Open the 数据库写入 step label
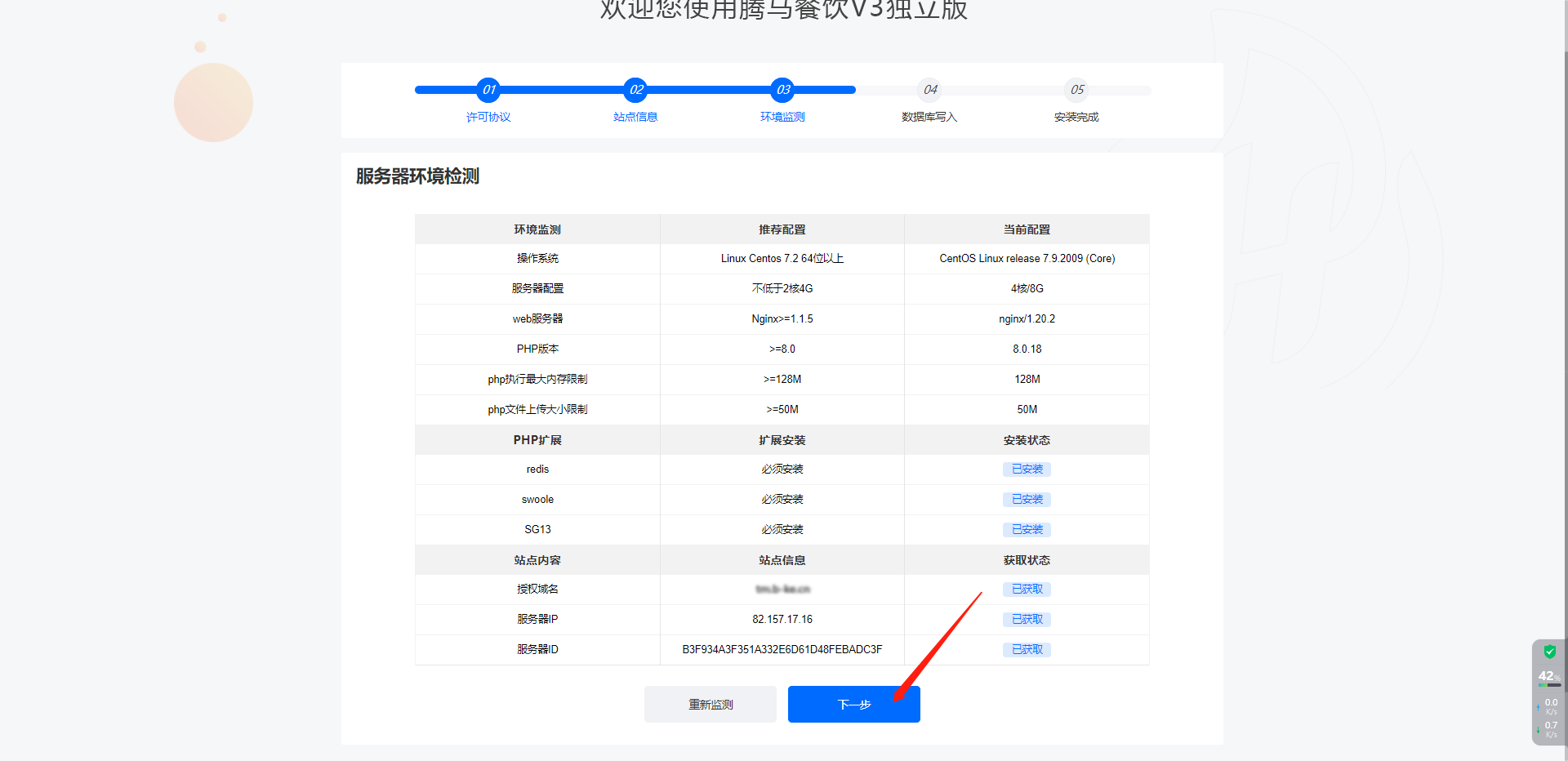This screenshot has width=1568, height=761. click(929, 117)
